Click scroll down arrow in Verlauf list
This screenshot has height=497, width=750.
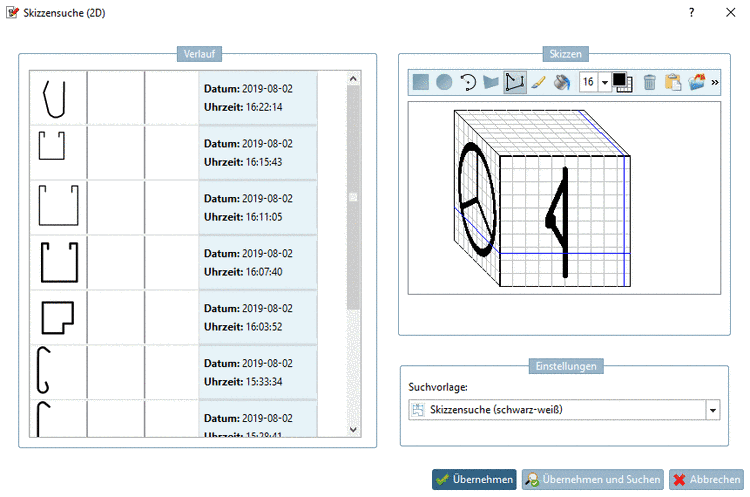tap(353, 430)
